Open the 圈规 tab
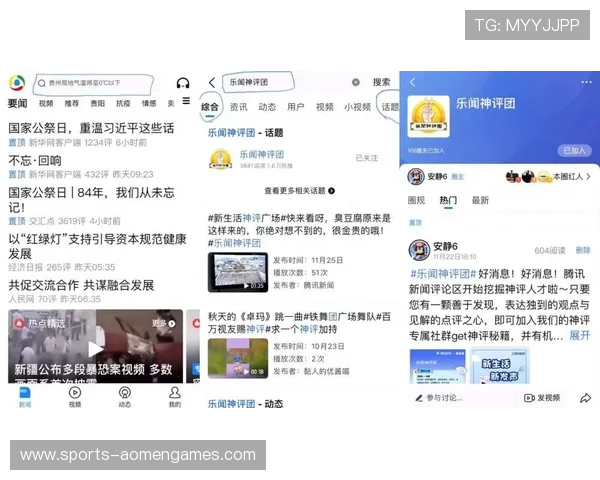This screenshot has width=600, height=480. point(416,200)
